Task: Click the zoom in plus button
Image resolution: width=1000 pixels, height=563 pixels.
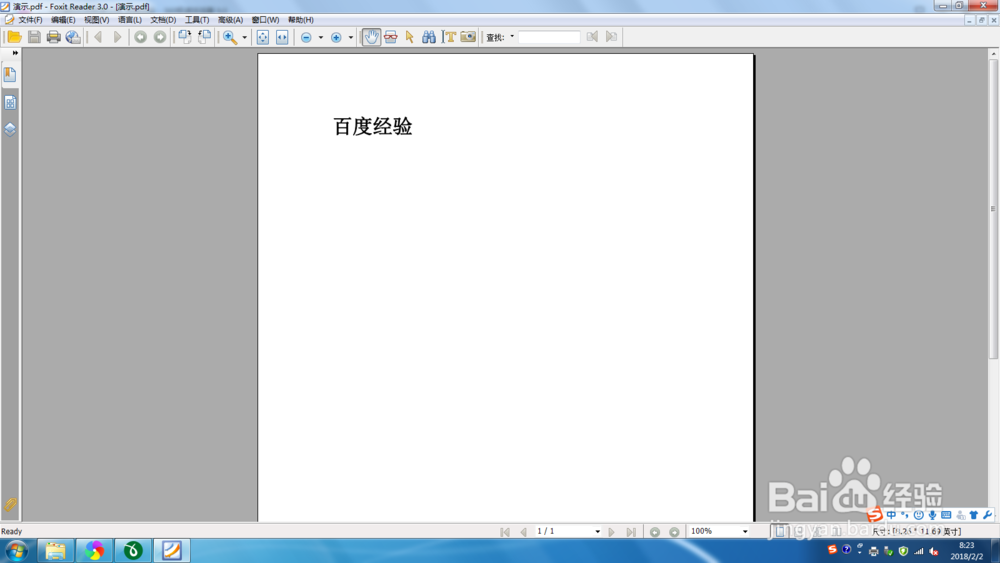Action: 336,37
